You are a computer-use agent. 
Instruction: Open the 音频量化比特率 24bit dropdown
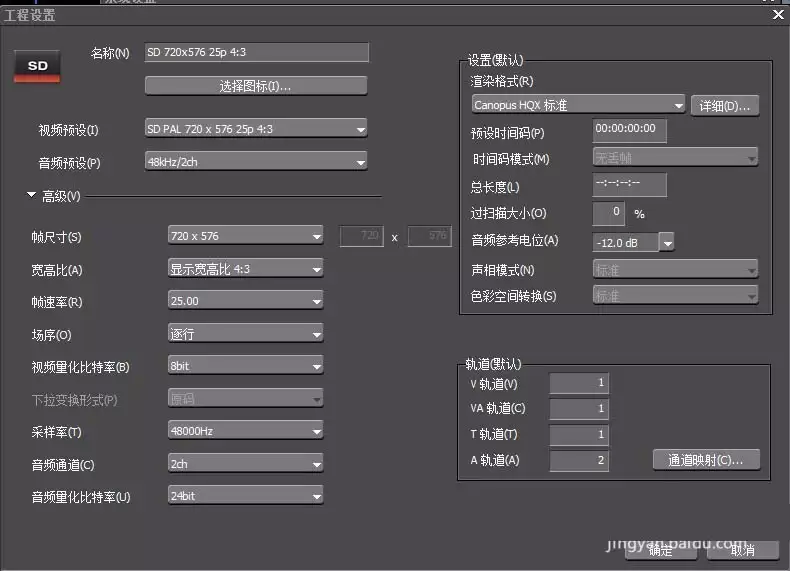(245, 496)
